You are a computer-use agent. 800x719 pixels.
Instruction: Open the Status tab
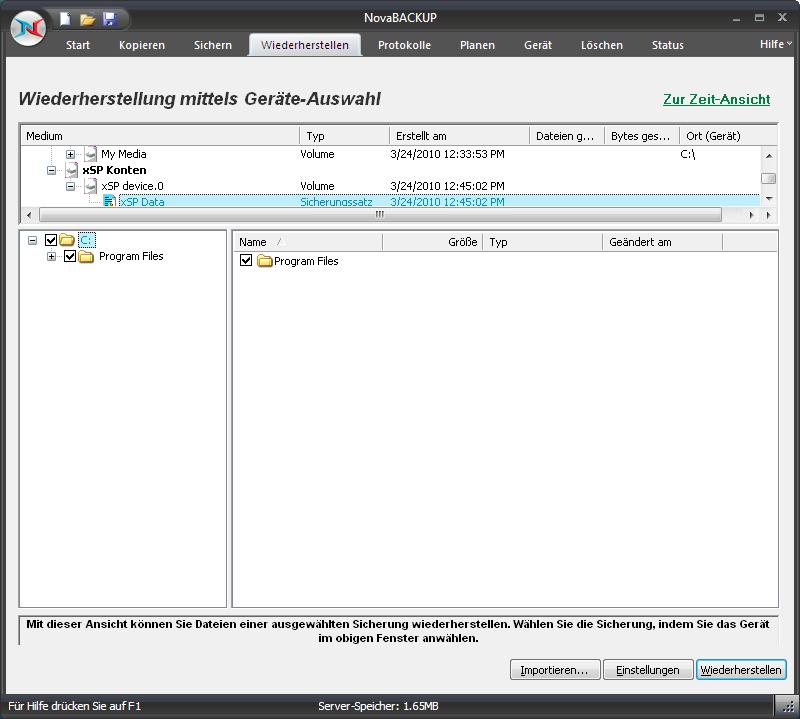click(667, 45)
